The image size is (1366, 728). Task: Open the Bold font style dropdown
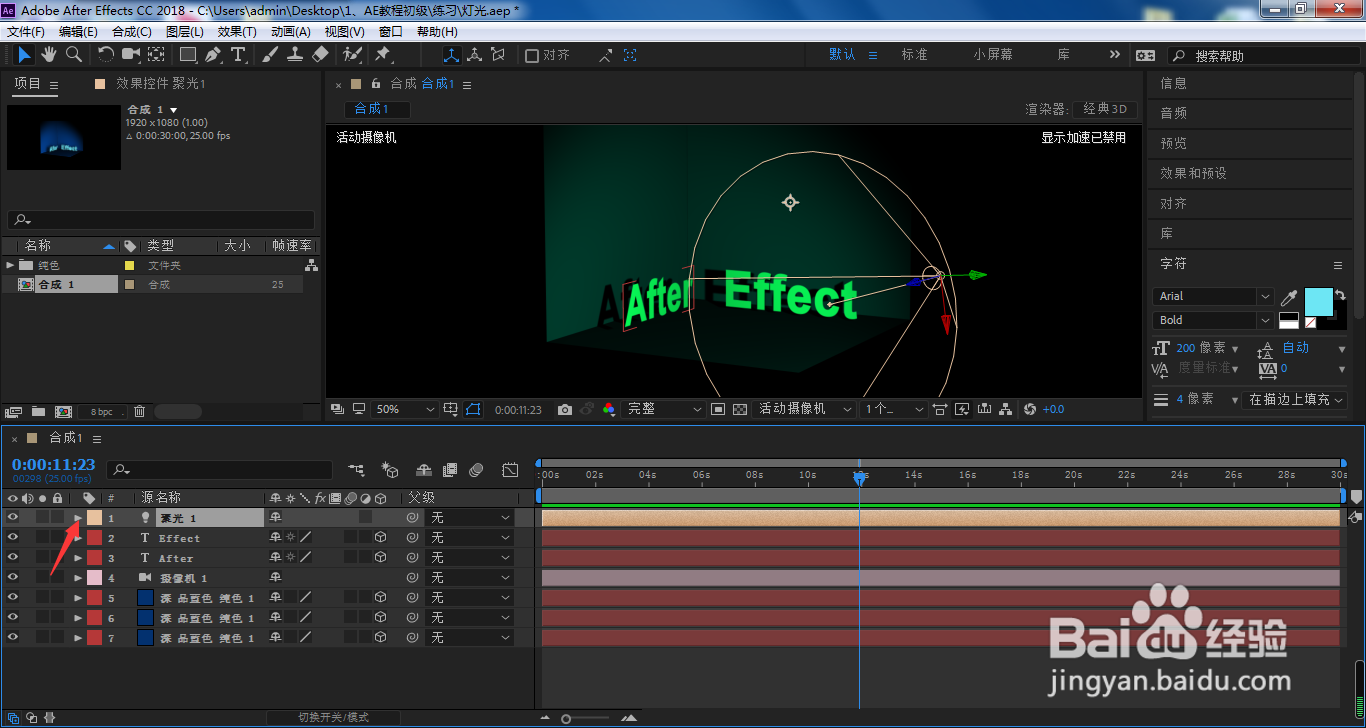point(1213,320)
